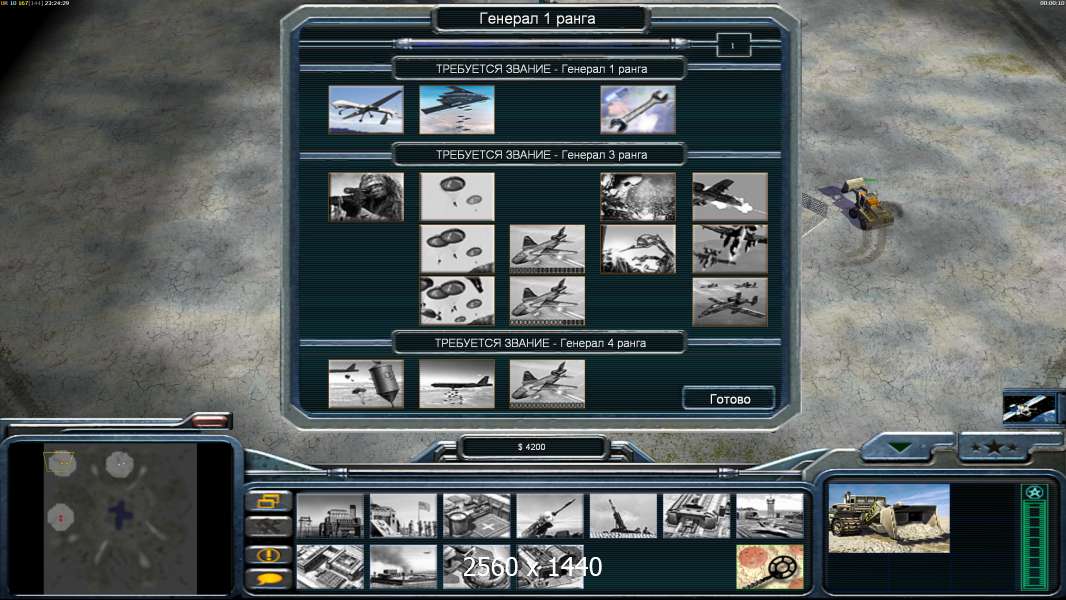The image size is (1066, 600).
Task: Click header 'ТРЕБУЕТСЯ ЗВАНИЕ - Генерал 3 ранга'
Action: click(x=541, y=155)
